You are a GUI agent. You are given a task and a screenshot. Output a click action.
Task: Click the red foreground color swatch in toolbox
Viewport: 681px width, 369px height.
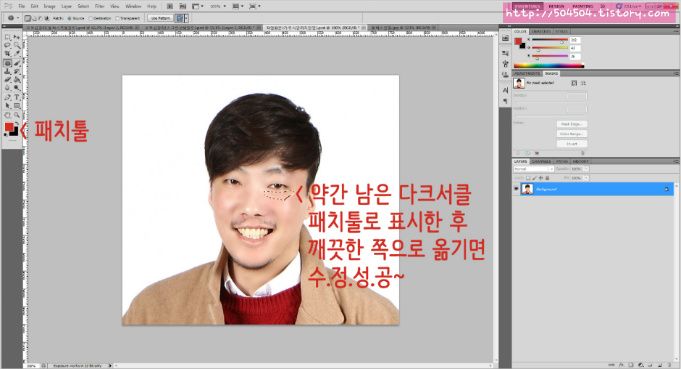click(9, 127)
